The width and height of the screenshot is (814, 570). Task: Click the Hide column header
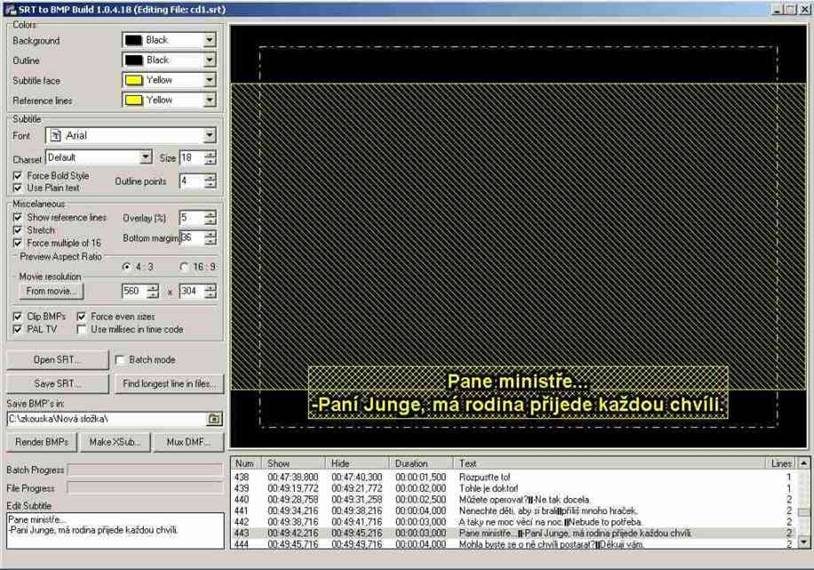(x=357, y=463)
